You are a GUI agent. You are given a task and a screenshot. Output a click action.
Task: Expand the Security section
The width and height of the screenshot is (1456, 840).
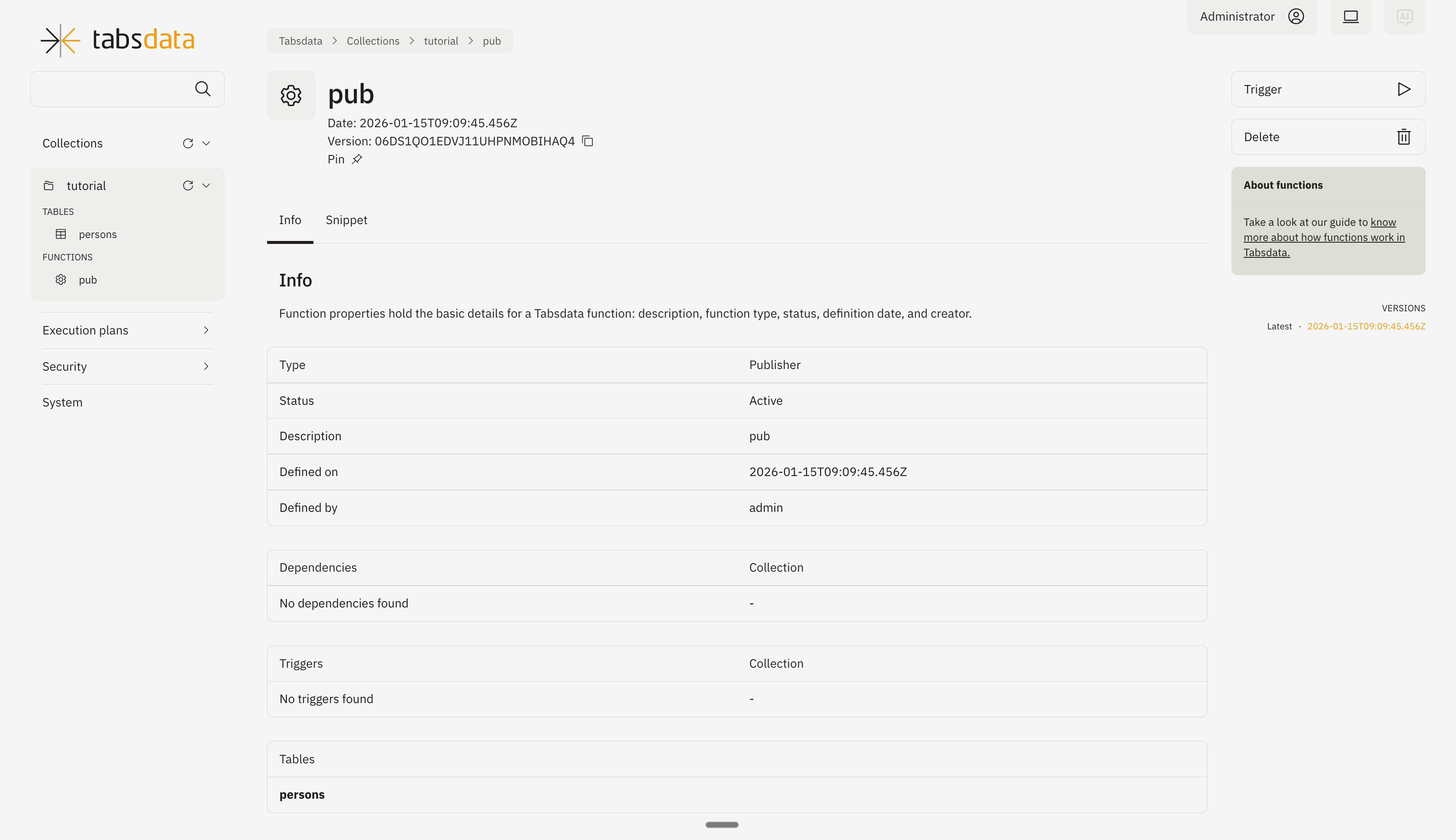(206, 366)
